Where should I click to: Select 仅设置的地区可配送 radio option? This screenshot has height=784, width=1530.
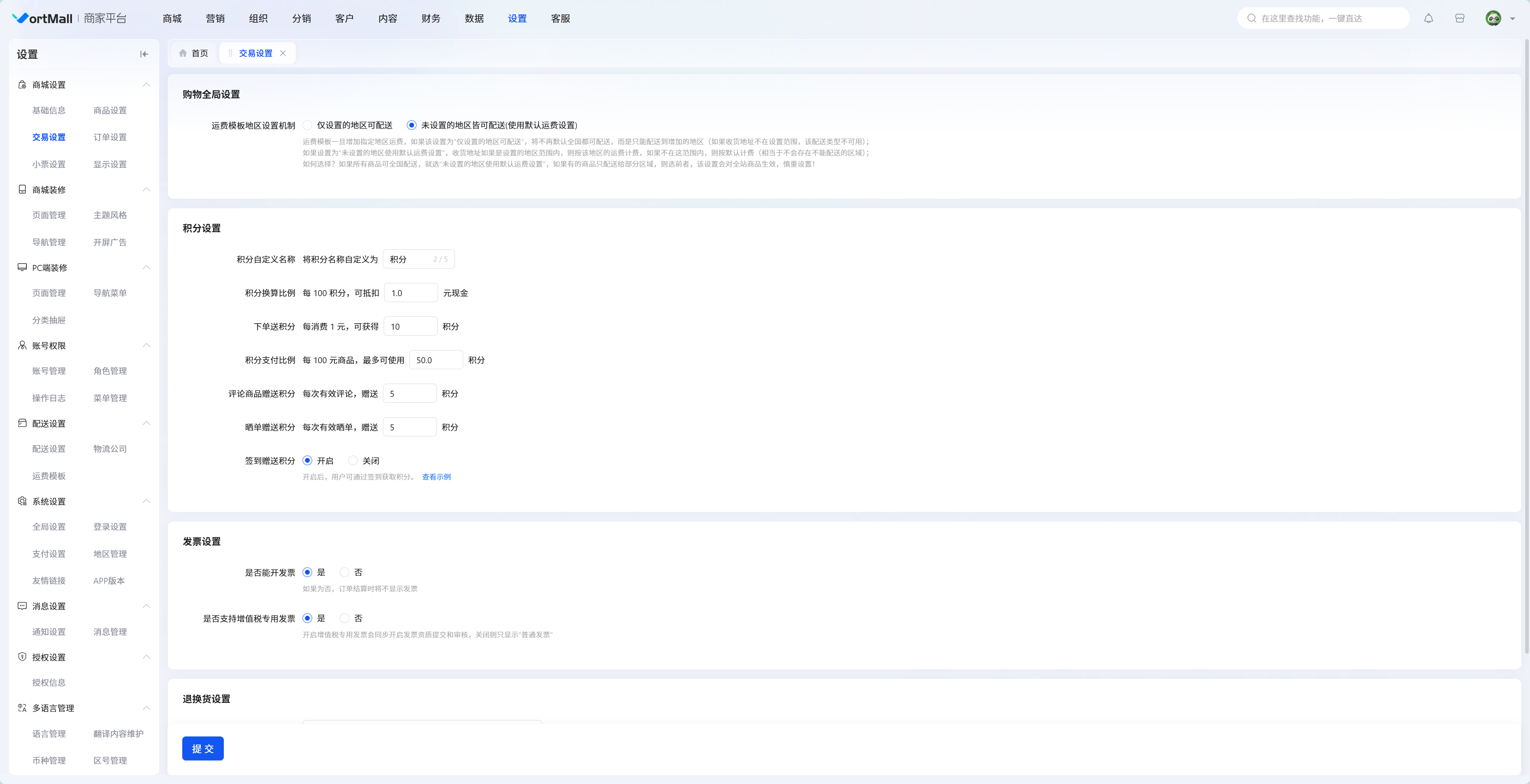click(x=307, y=125)
